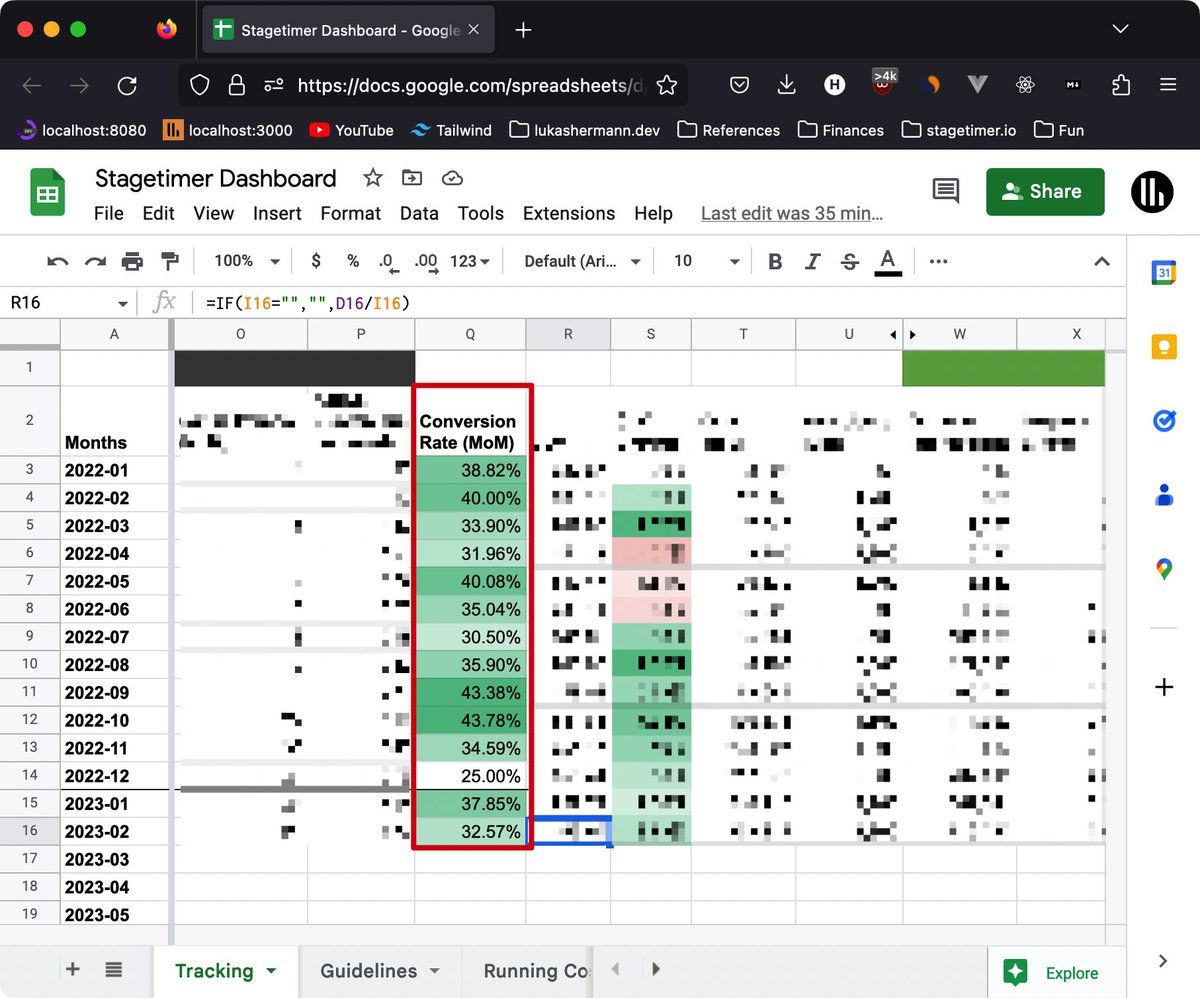
Task: Open Google Calendar in side panel
Action: [x=1163, y=273]
